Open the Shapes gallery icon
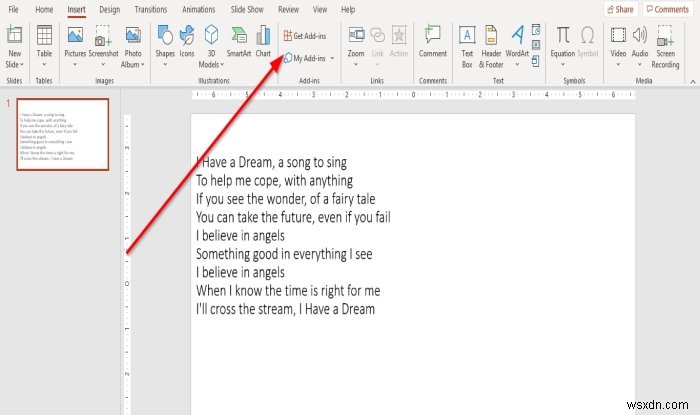This screenshot has width=700, height=415. click(165, 35)
